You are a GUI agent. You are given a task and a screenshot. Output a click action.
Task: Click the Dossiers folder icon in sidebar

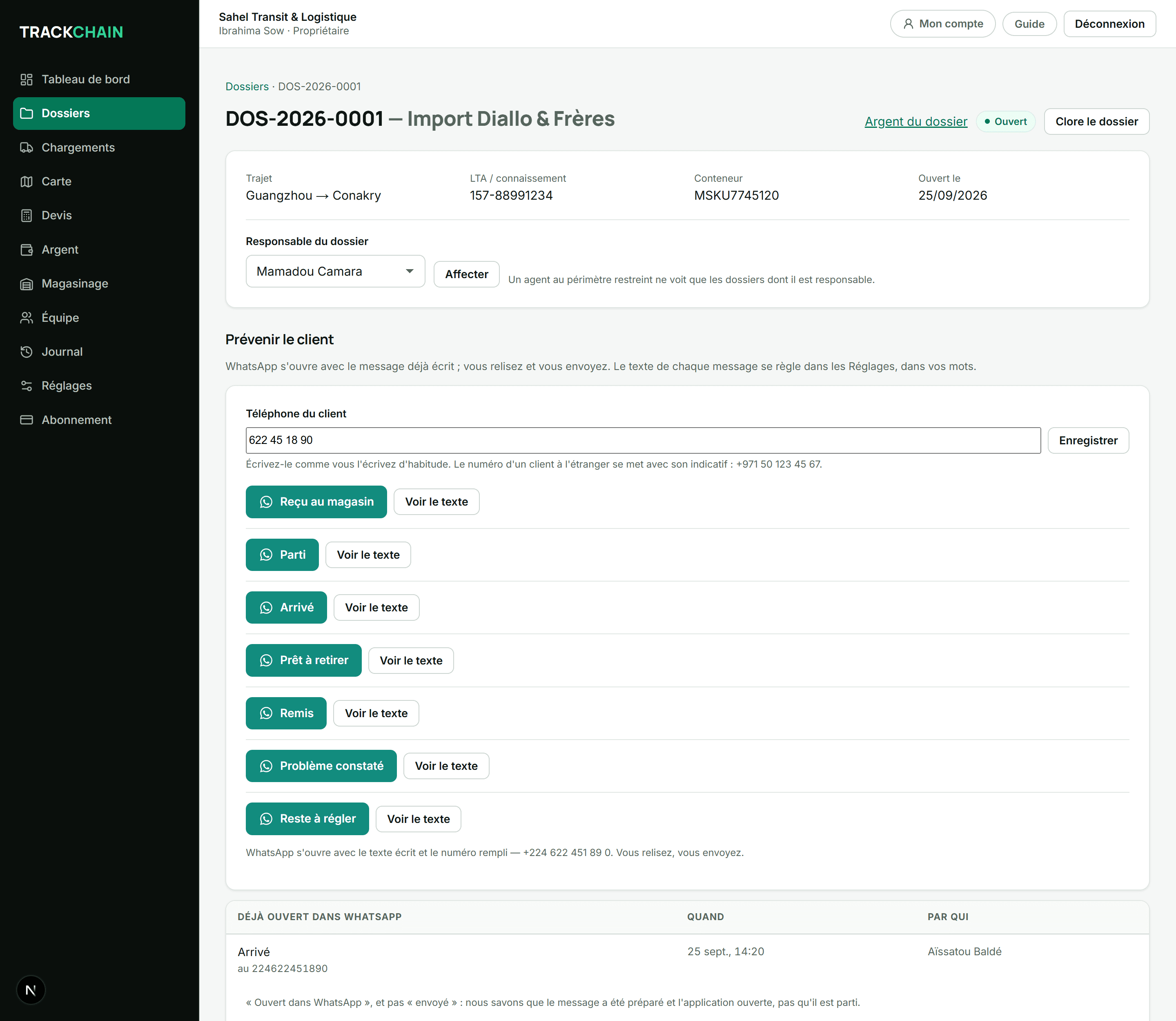(x=26, y=114)
